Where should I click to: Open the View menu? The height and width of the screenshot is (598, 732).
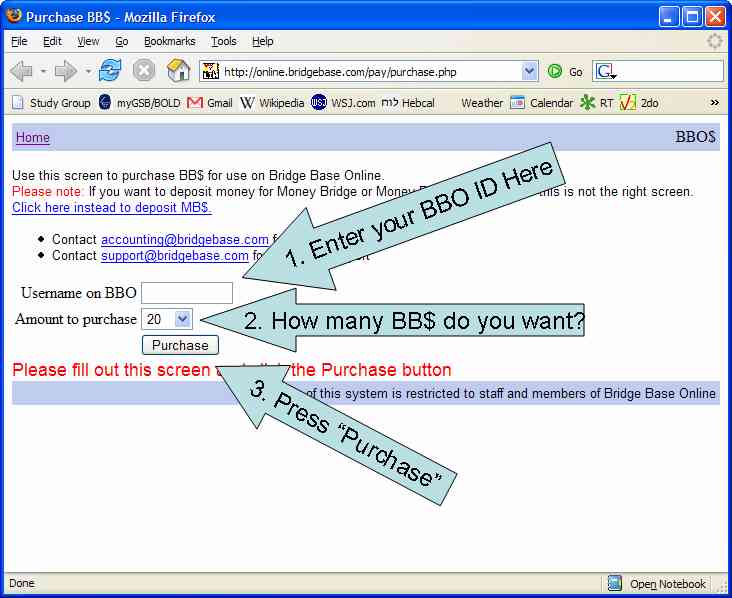pyautogui.click(x=88, y=42)
